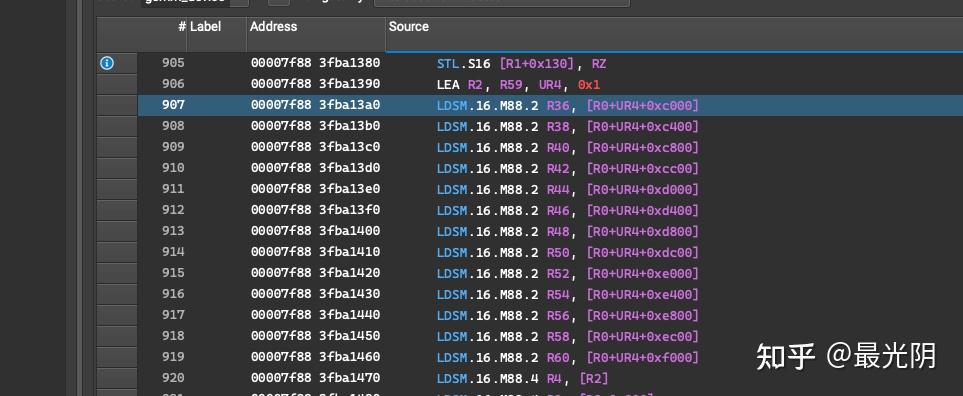
Task: Click address 00007f88 3fba1390
Action: [315, 83]
